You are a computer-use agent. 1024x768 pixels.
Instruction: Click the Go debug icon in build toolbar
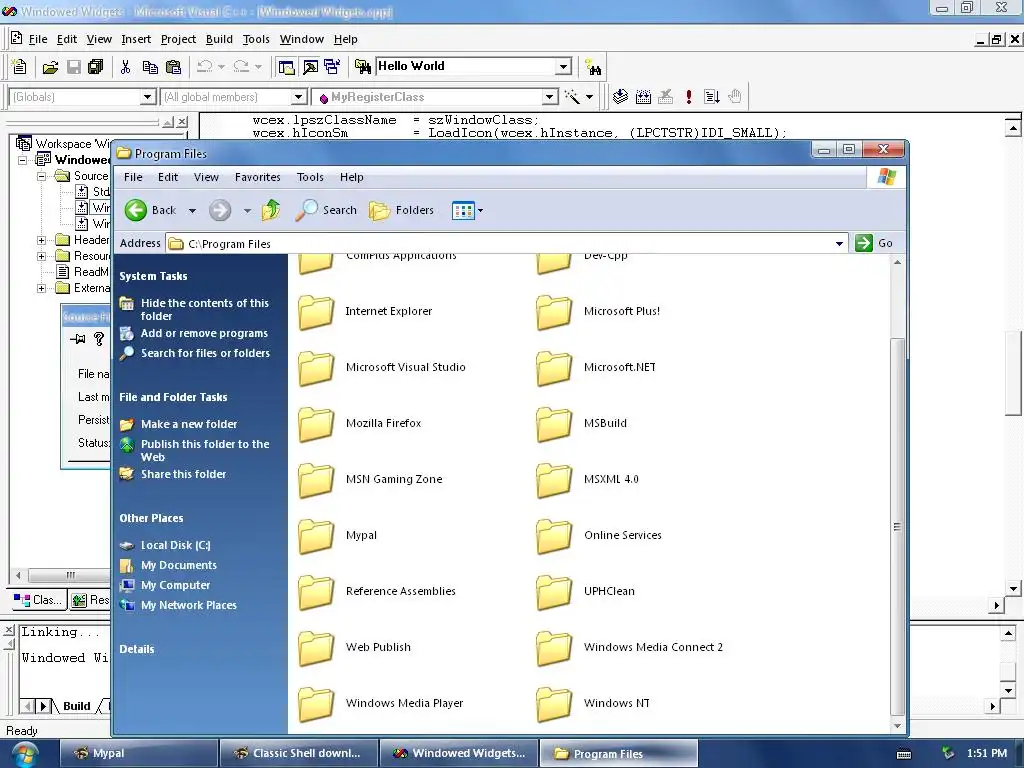tap(712, 97)
